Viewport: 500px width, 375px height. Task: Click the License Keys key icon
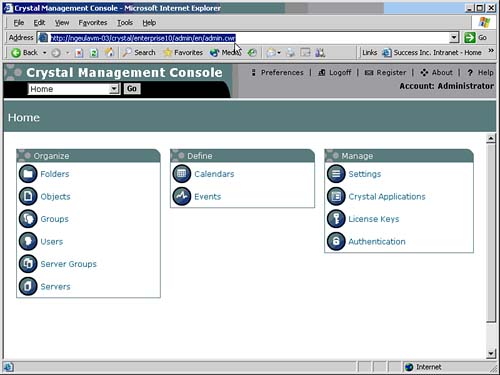pyautogui.click(x=336, y=219)
